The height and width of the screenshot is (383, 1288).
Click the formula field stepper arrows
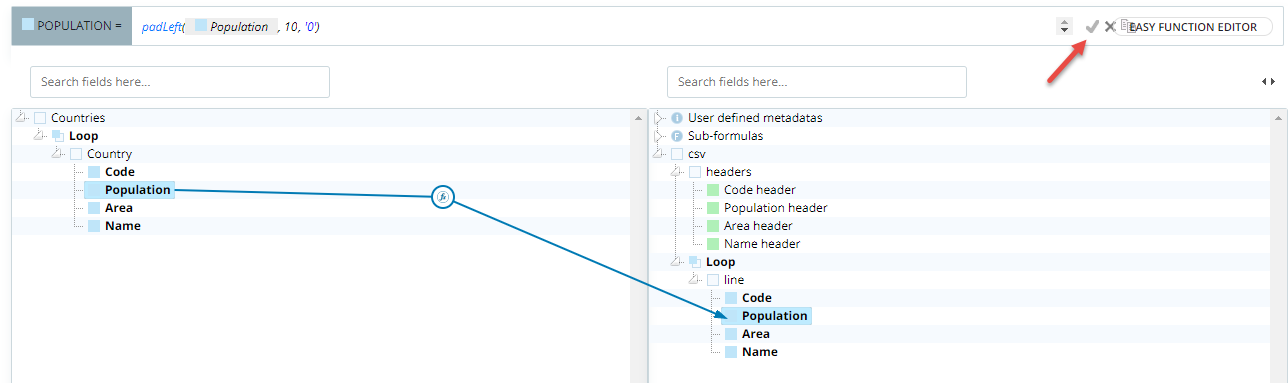1064,26
